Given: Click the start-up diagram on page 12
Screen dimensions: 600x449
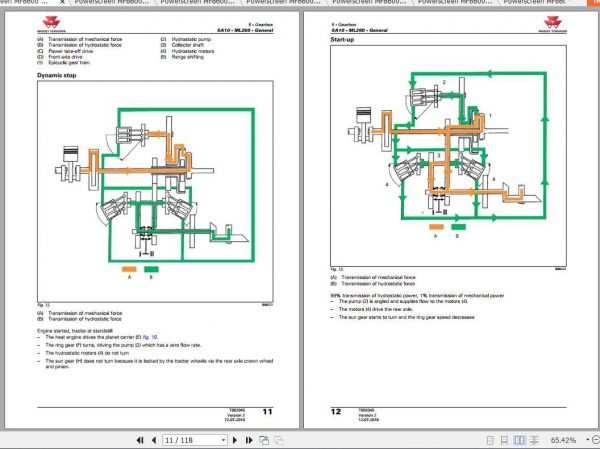Looking at the screenshot, I should click(448, 156).
